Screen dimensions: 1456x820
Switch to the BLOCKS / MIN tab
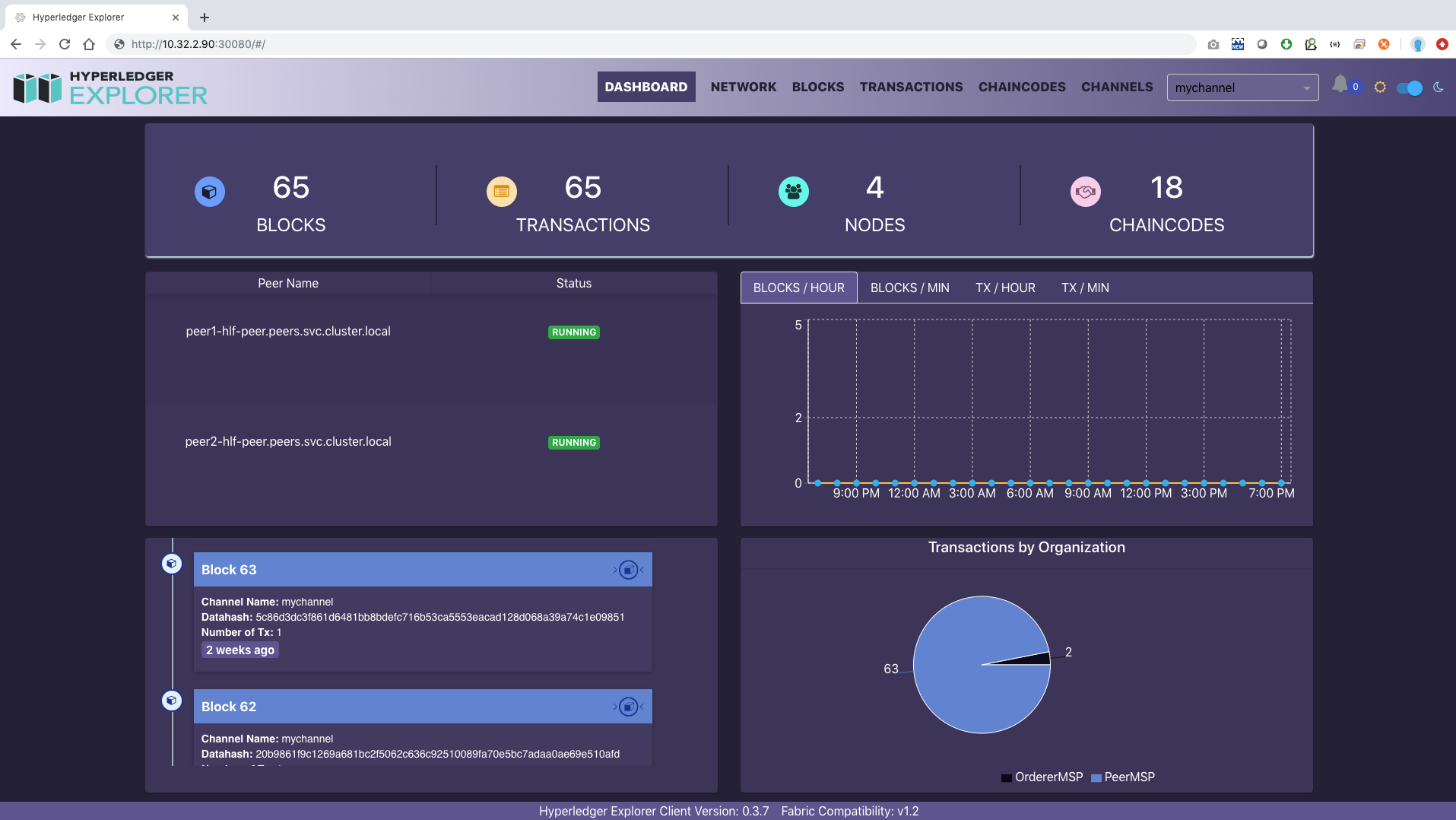909,288
